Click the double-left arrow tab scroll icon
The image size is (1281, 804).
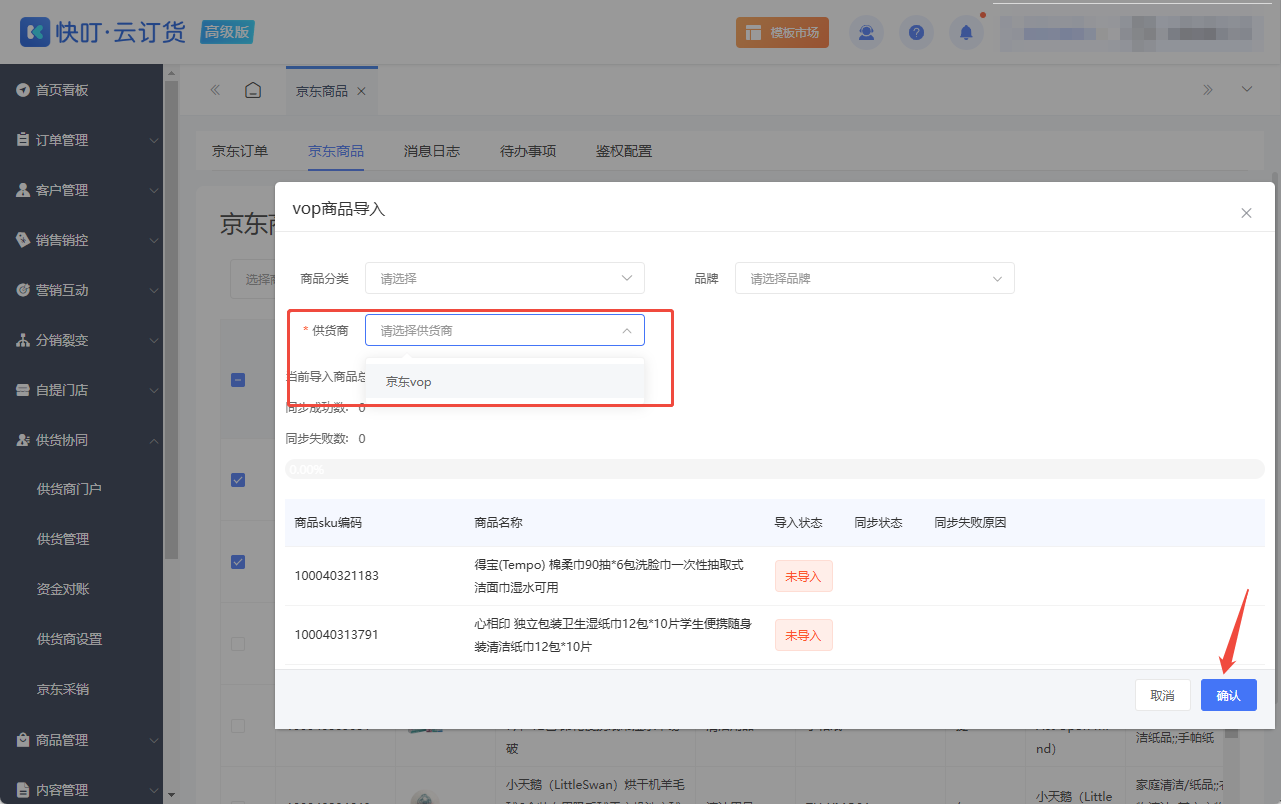point(215,90)
